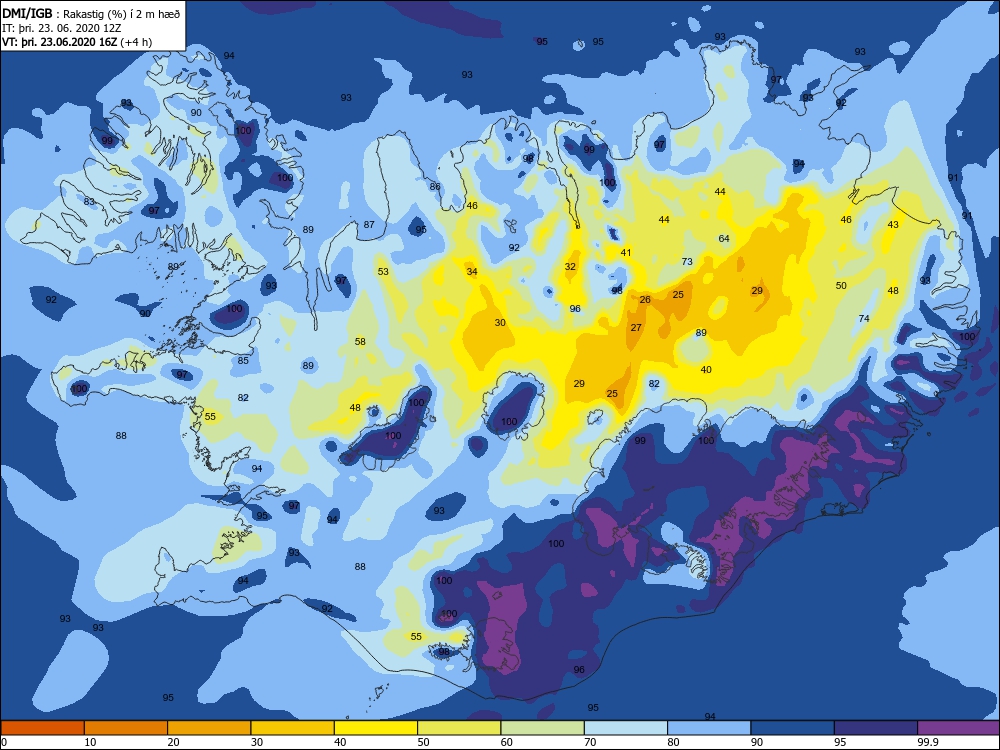
Task: Select the map value 41
Action: (x=626, y=253)
